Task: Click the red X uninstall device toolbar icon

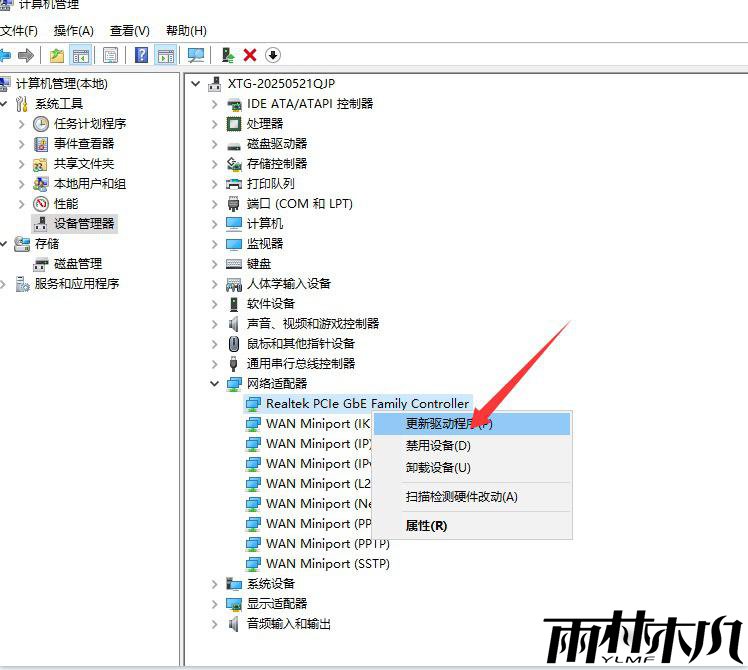Action: tap(250, 55)
